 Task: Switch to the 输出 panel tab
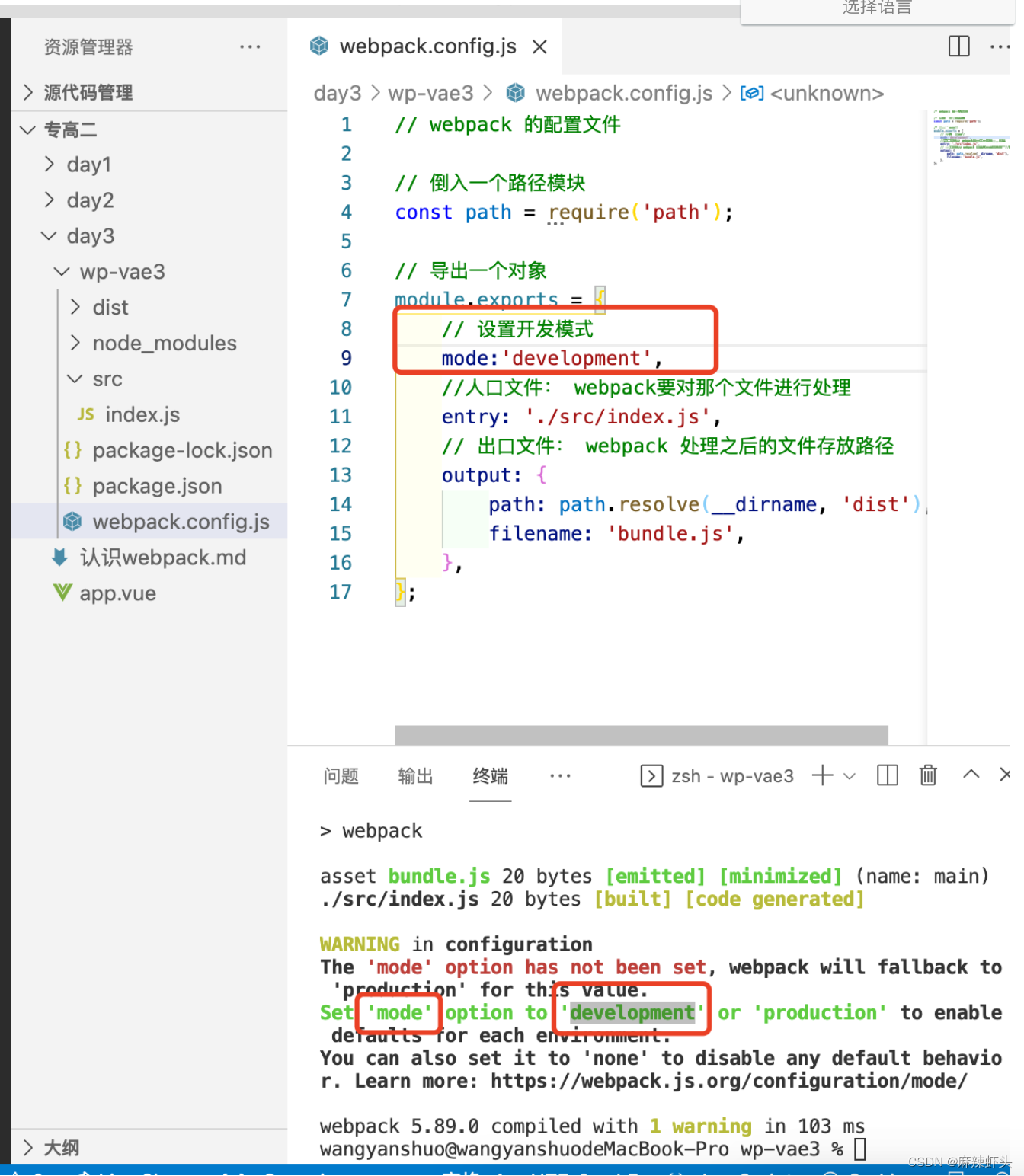coord(415,776)
